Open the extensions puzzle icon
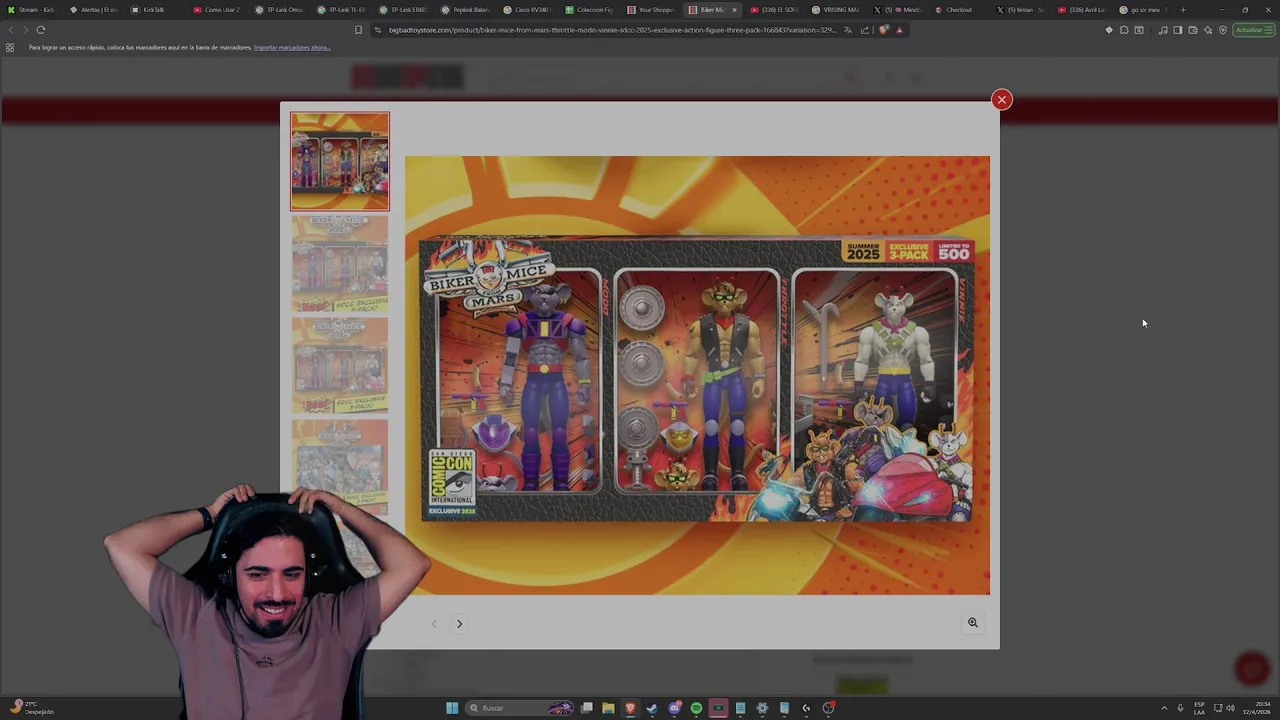Image resolution: width=1280 pixels, height=720 pixels. pyautogui.click(x=1124, y=30)
